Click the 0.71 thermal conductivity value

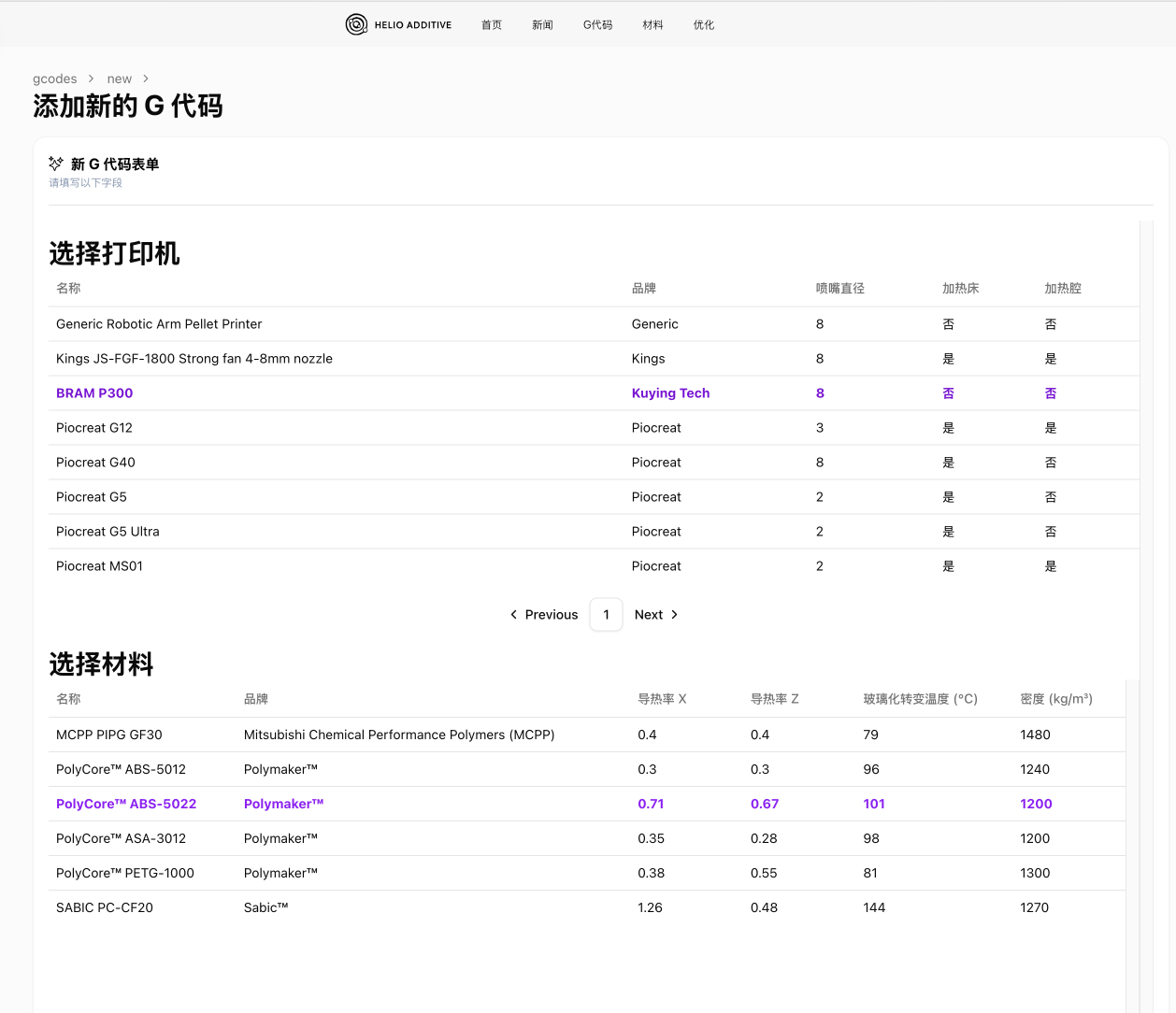click(651, 804)
